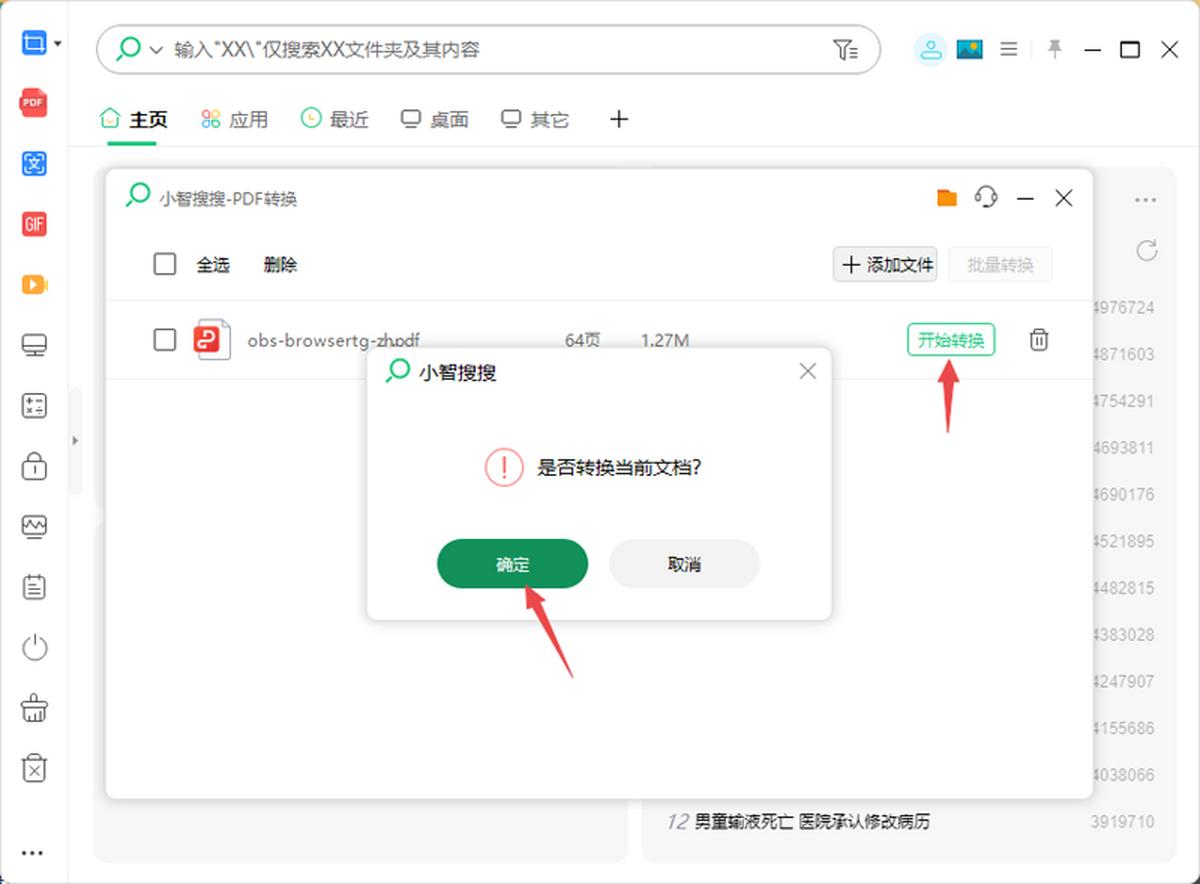This screenshot has width=1200, height=884.
Task: Open the performance monitor chart icon
Action: (35, 526)
